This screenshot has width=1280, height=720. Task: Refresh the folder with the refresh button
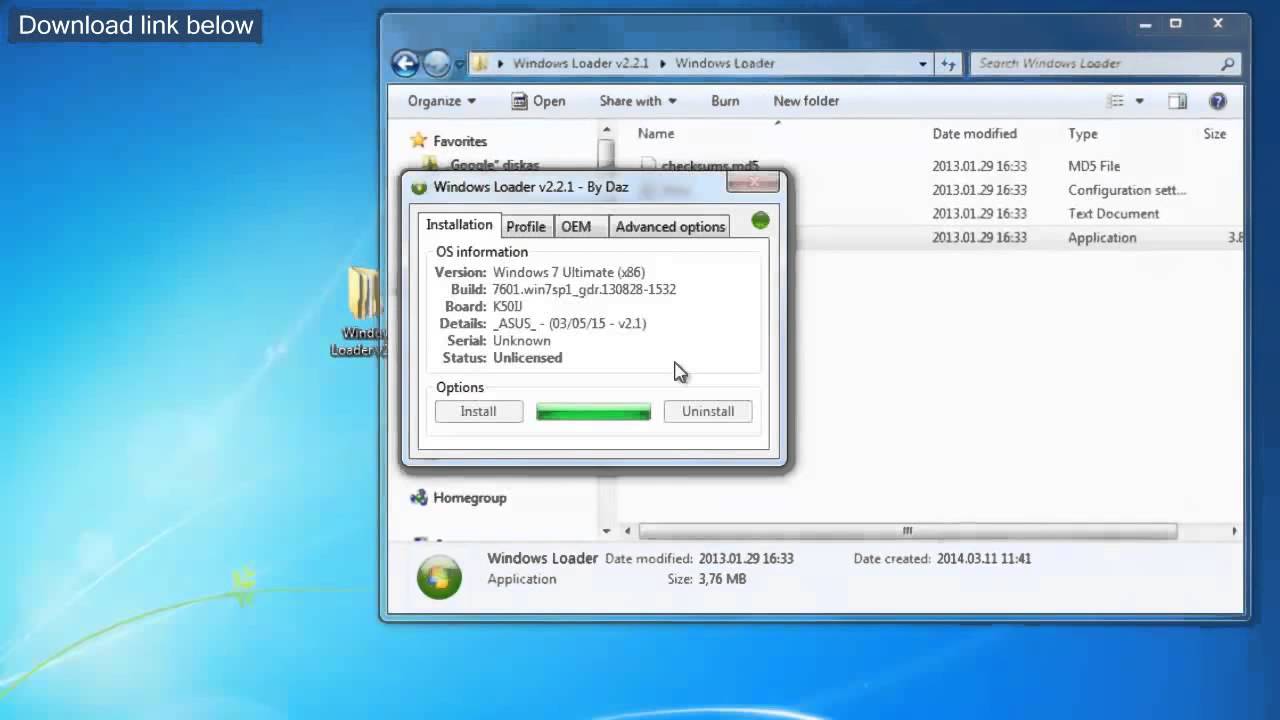[x=949, y=63]
